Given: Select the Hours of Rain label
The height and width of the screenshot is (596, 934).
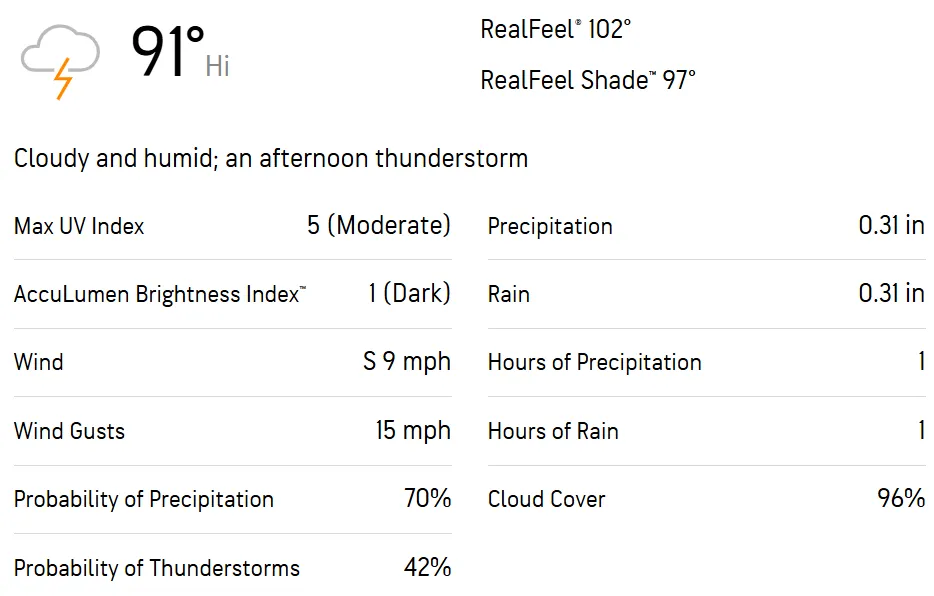Looking at the screenshot, I should pos(553,431).
